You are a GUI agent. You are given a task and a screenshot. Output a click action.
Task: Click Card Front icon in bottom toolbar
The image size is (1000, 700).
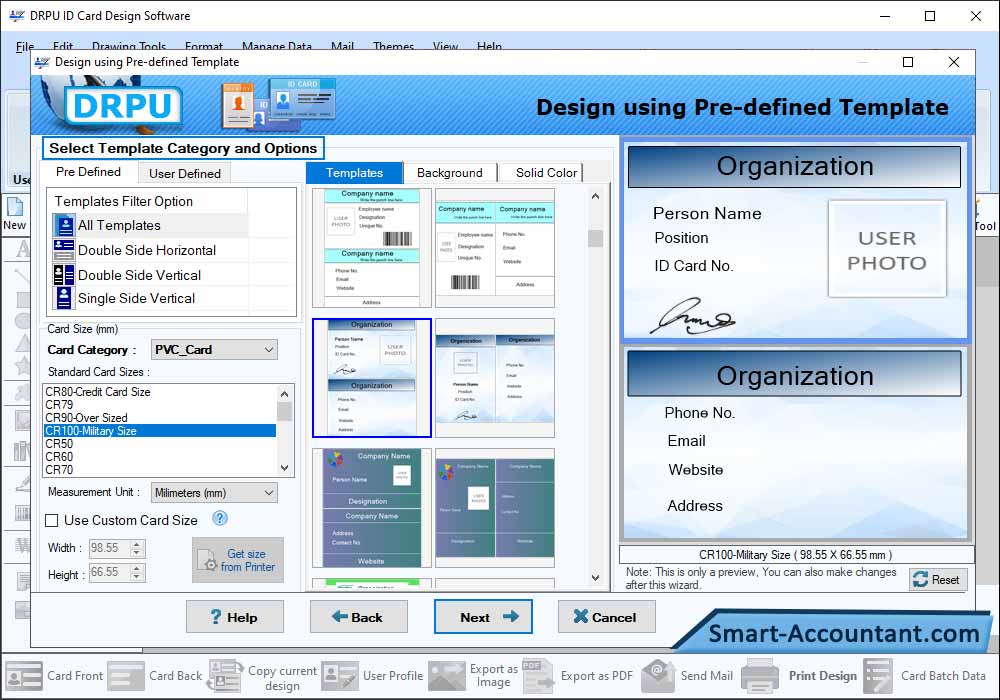[24, 676]
